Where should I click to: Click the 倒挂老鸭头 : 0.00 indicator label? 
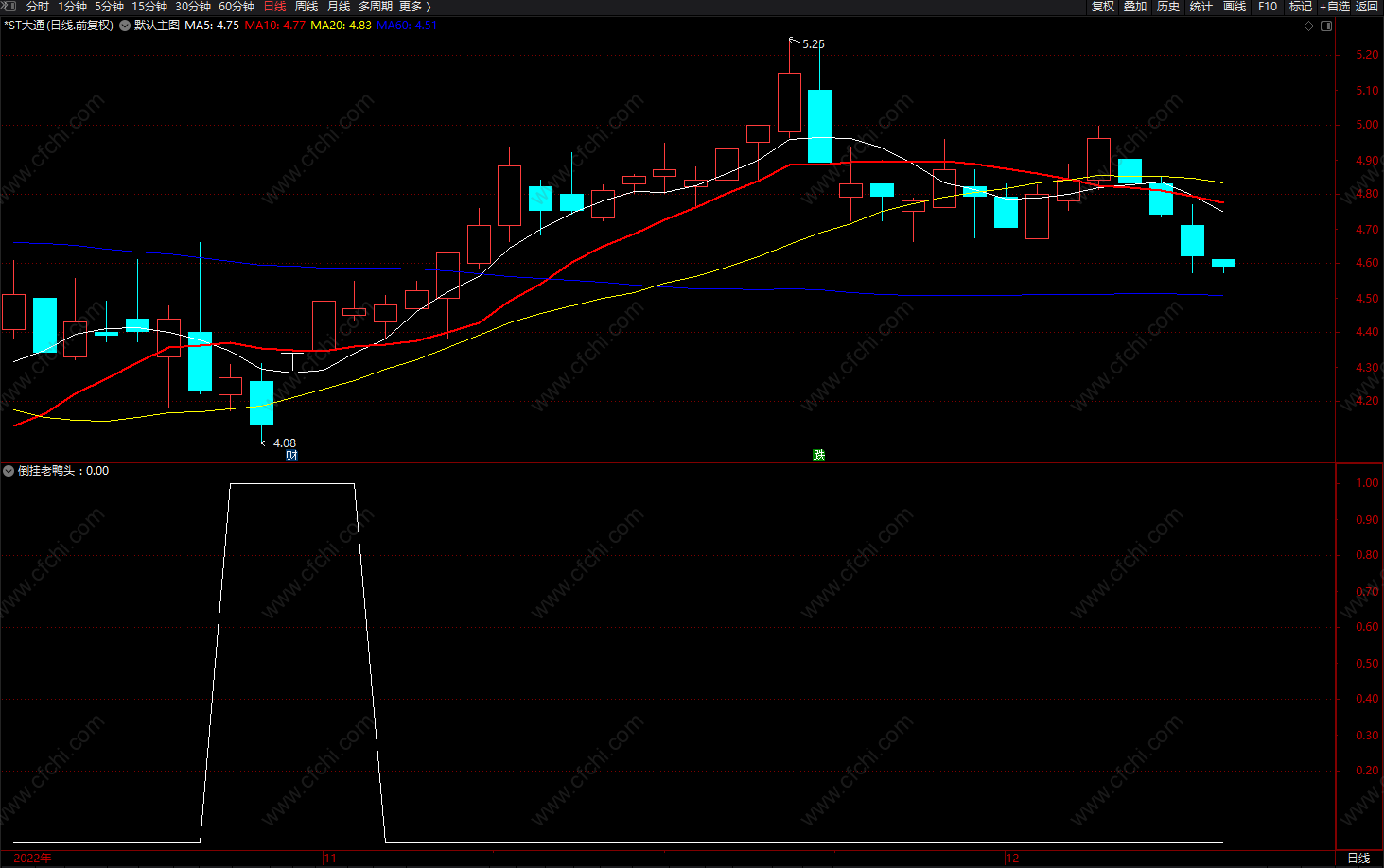click(63, 470)
